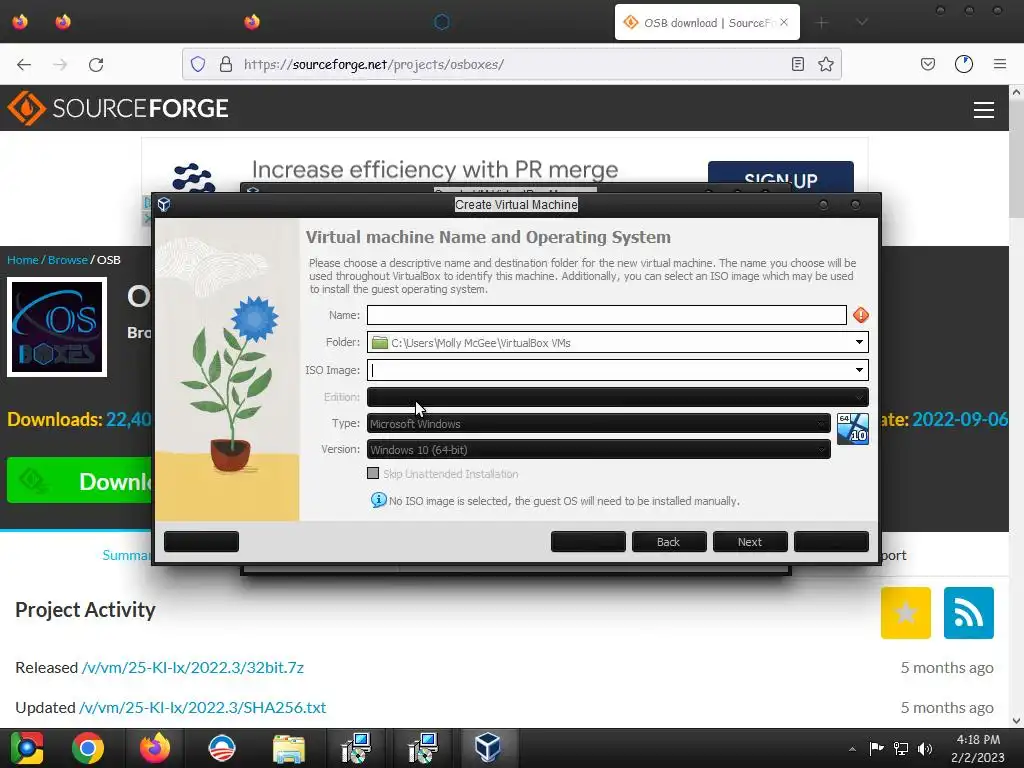The image size is (1024, 768).
Task: Click the SourceForge logo
Action: (x=118, y=108)
